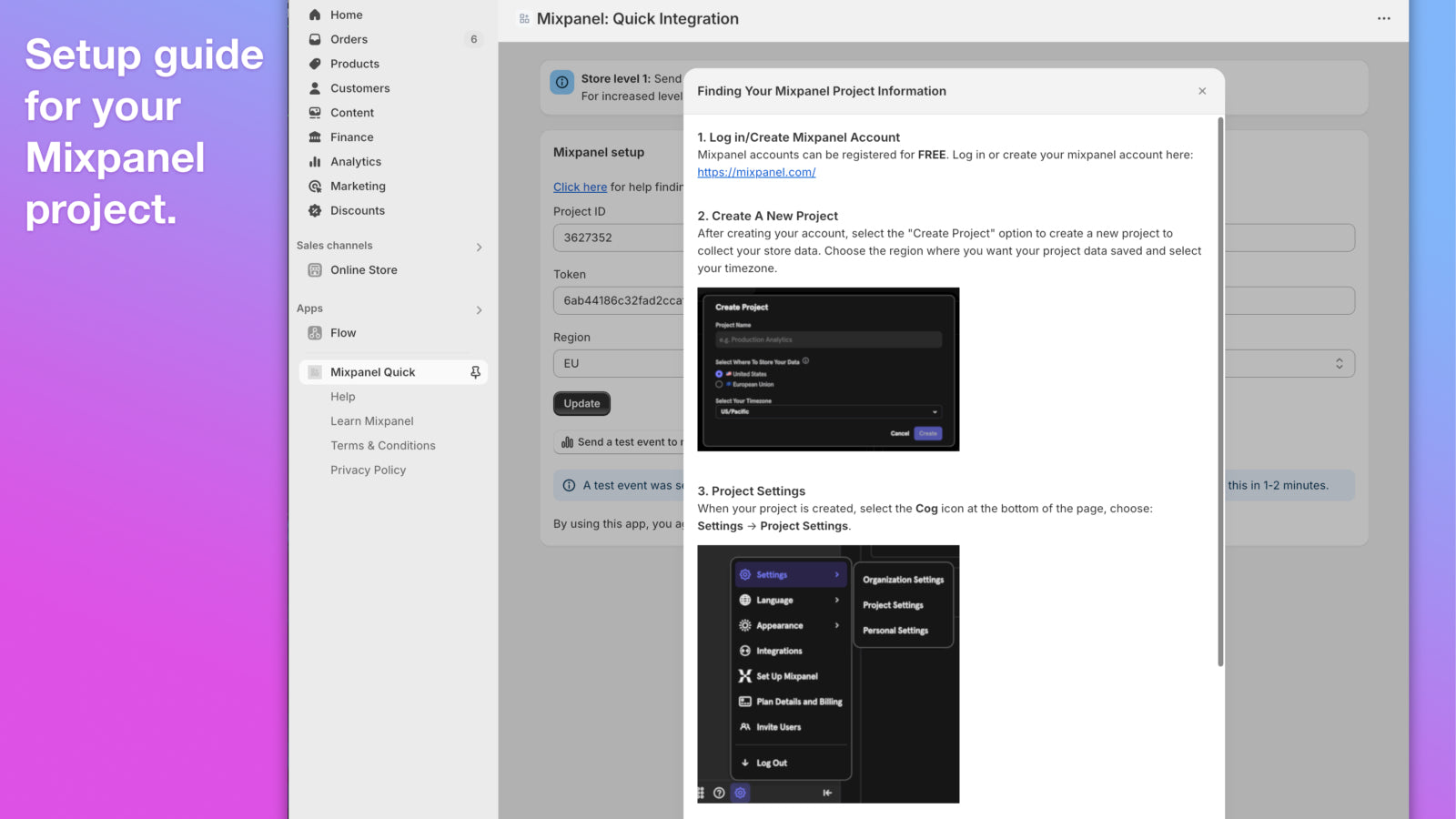Click the Marketing megaphone icon
The height and width of the screenshot is (819, 1456).
click(314, 186)
